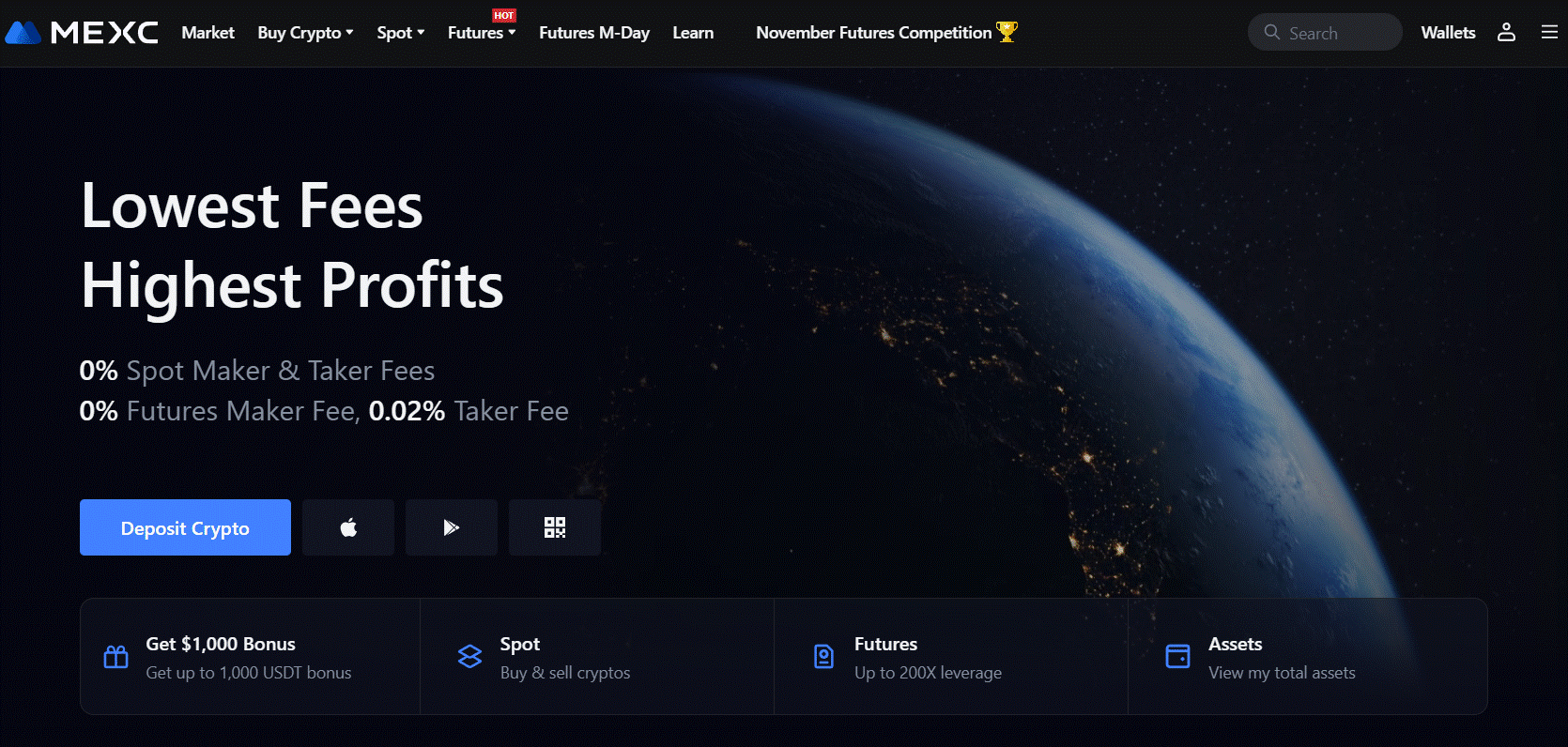The height and width of the screenshot is (747, 1568).
Task: Expand the Spot dropdown menu
Action: tap(401, 33)
